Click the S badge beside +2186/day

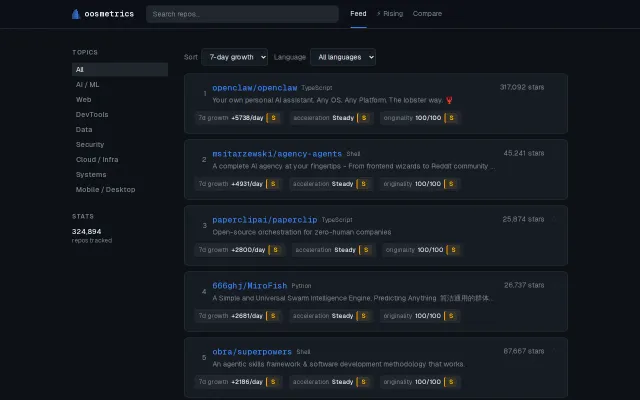pos(273,382)
